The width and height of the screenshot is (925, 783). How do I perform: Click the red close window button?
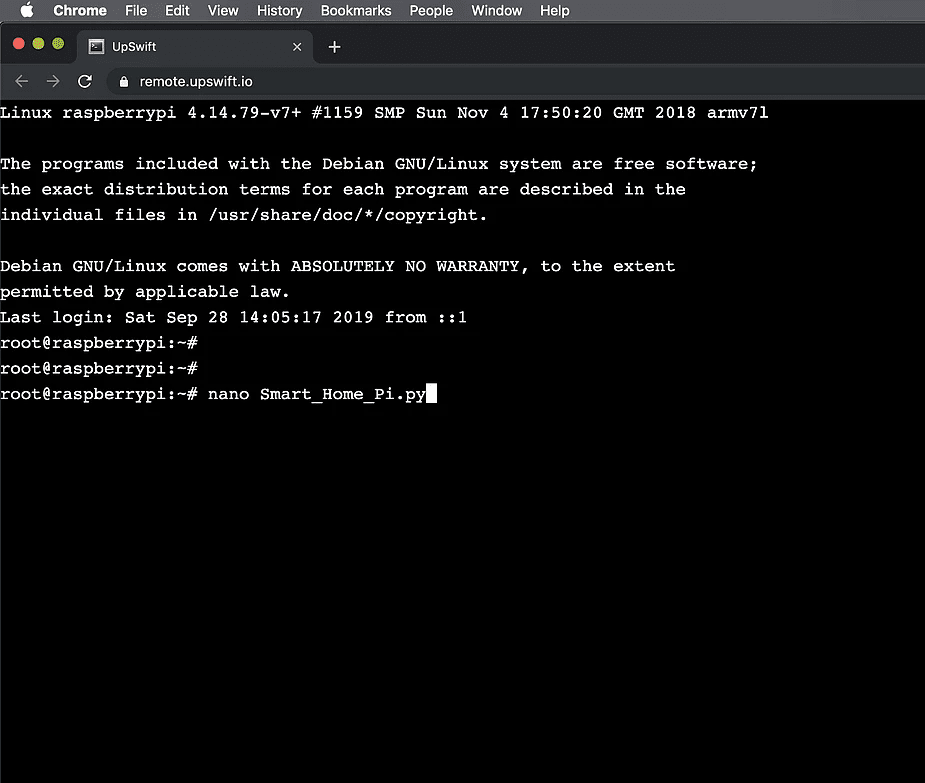pos(19,44)
